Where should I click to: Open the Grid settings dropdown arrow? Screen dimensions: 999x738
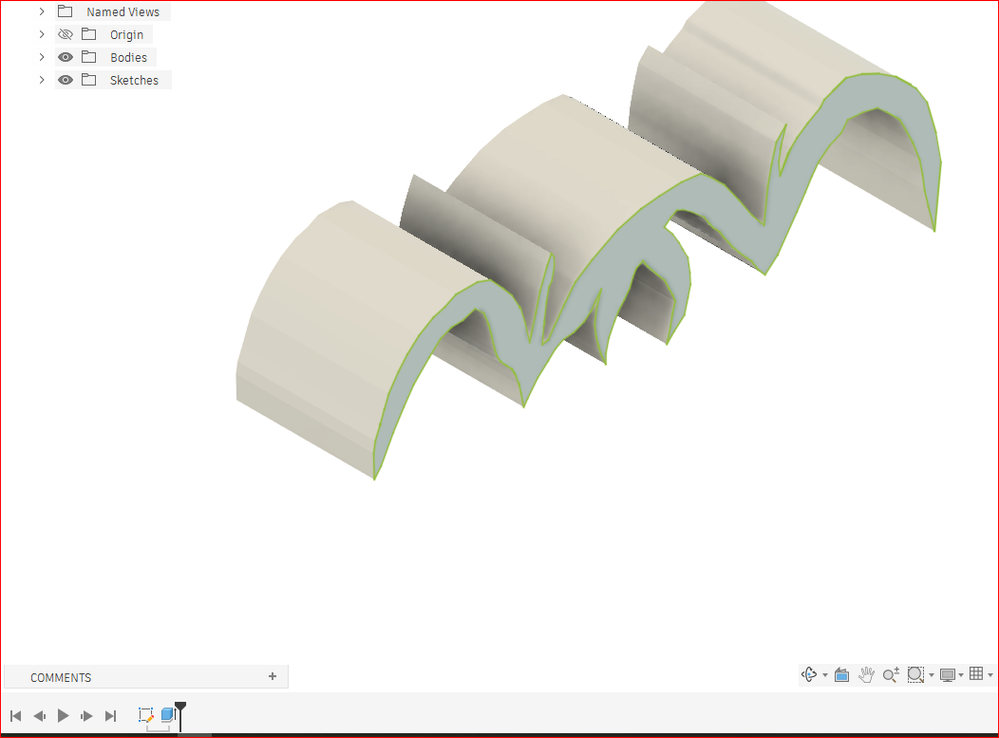990,675
